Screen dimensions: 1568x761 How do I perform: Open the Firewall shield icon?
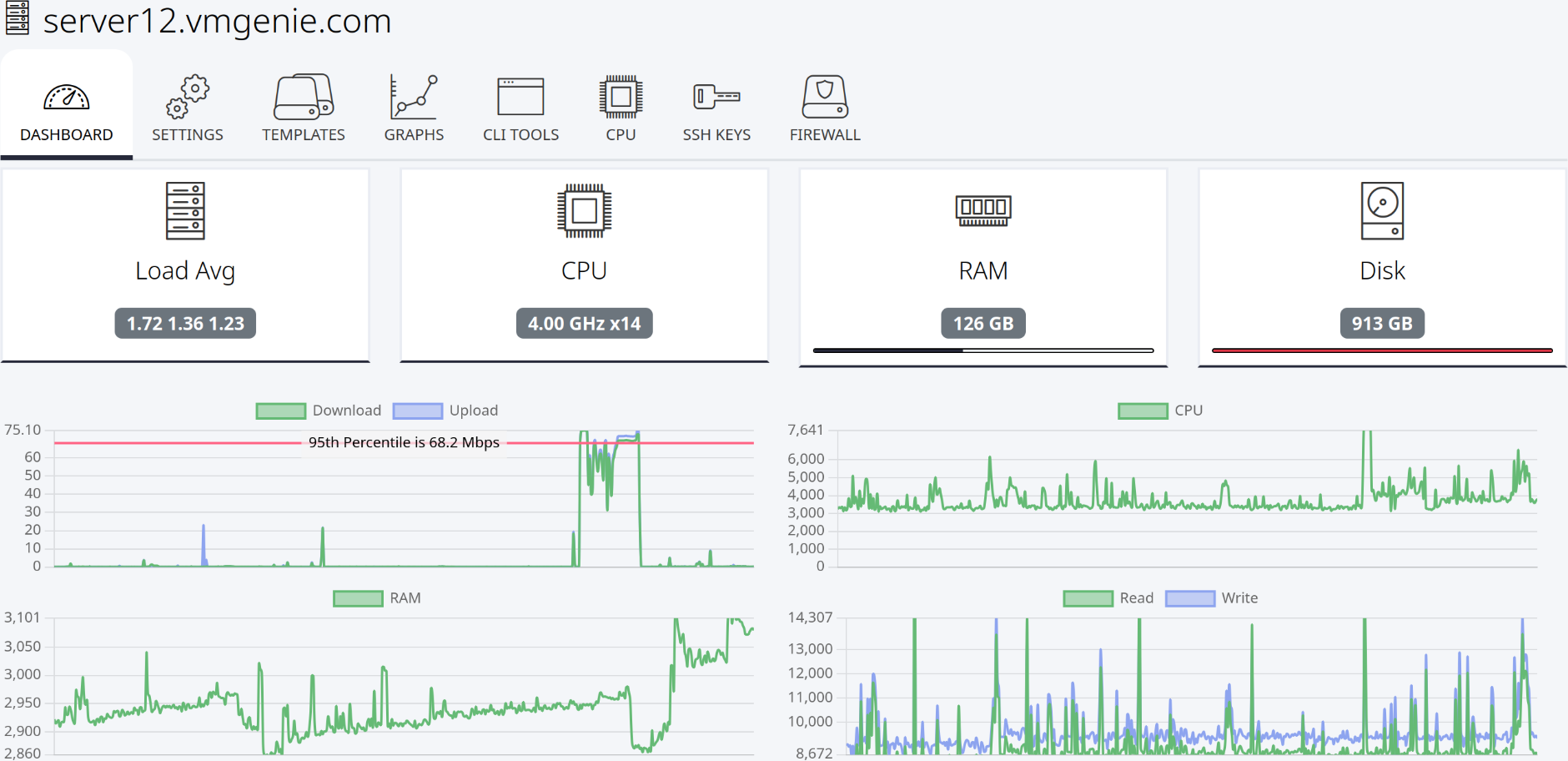825,97
